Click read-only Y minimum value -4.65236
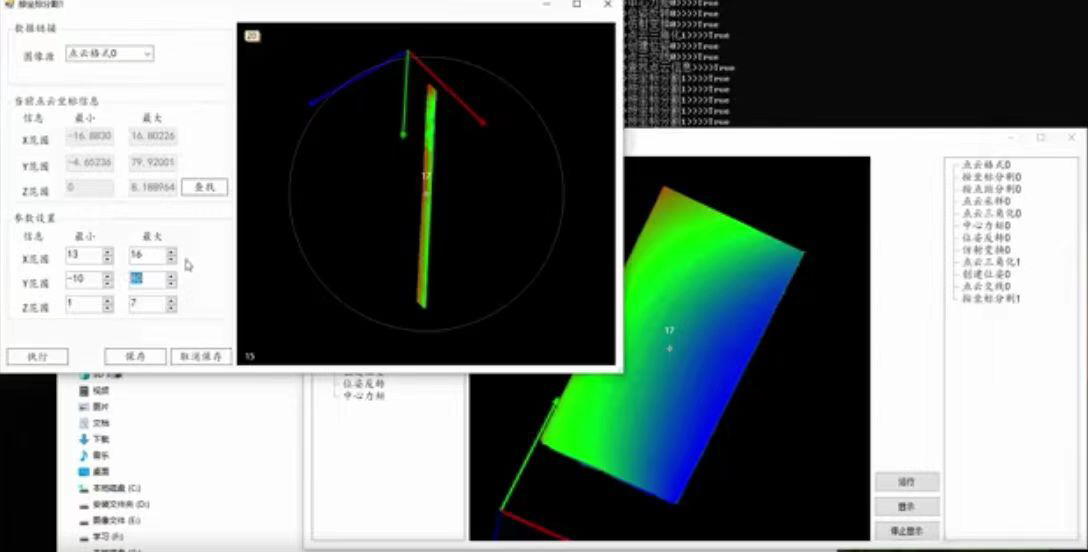Viewport: 1088px width, 552px height. coord(90,162)
